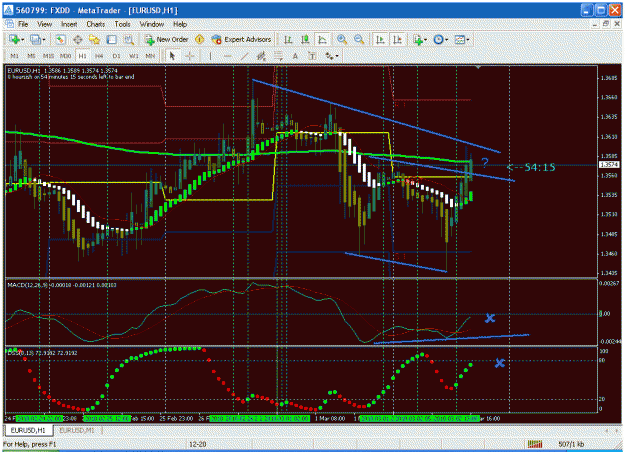Expand the New Chart dropdown arrow
The image size is (625, 452).
(x=22, y=40)
